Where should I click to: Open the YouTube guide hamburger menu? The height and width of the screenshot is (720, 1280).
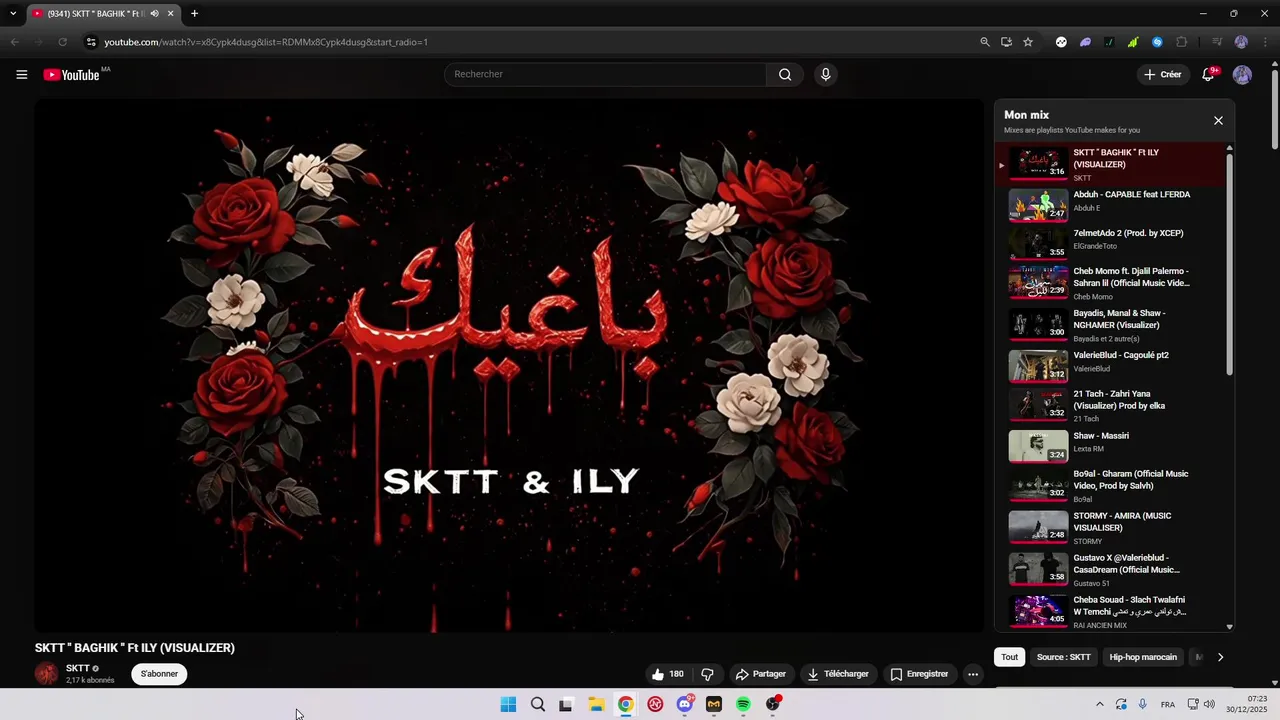(x=21, y=74)
